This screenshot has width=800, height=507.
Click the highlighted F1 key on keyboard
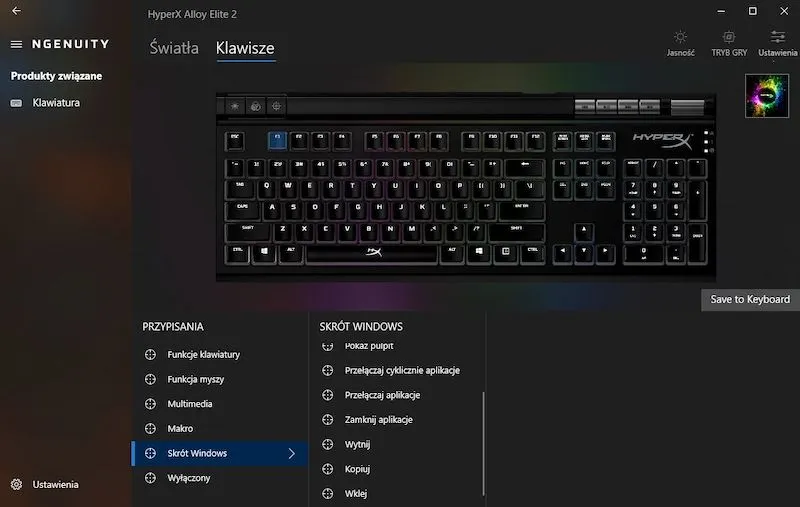[x=277, y=140]
